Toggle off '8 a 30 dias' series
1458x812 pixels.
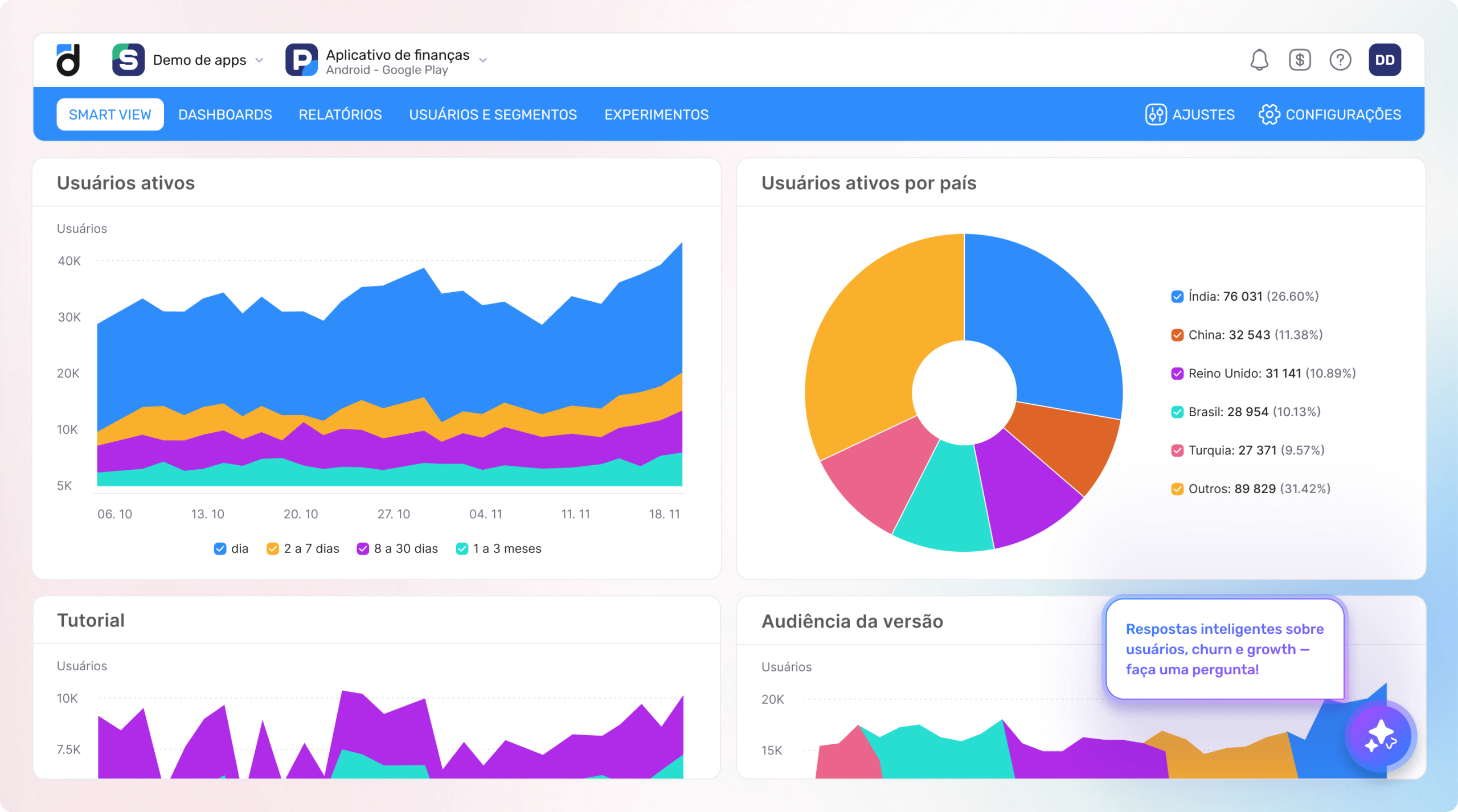coord(363,548)
